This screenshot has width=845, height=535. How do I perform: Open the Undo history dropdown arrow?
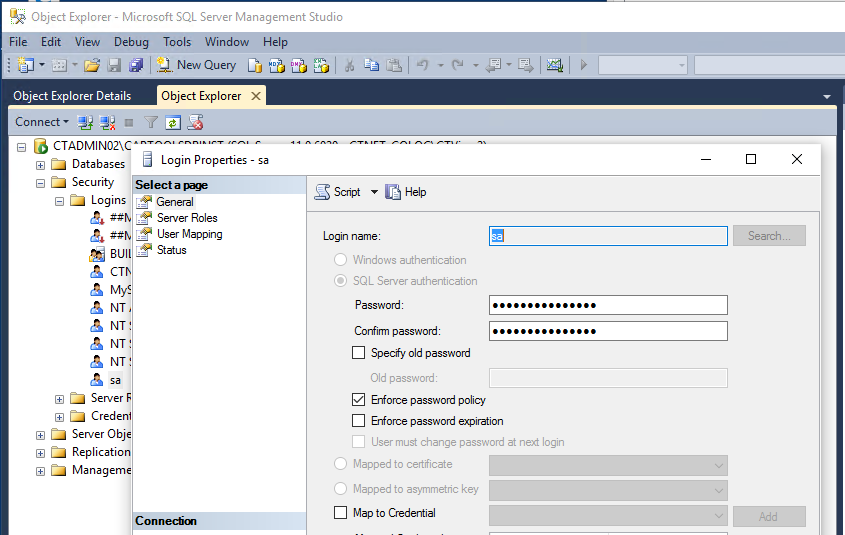point(440,65)
